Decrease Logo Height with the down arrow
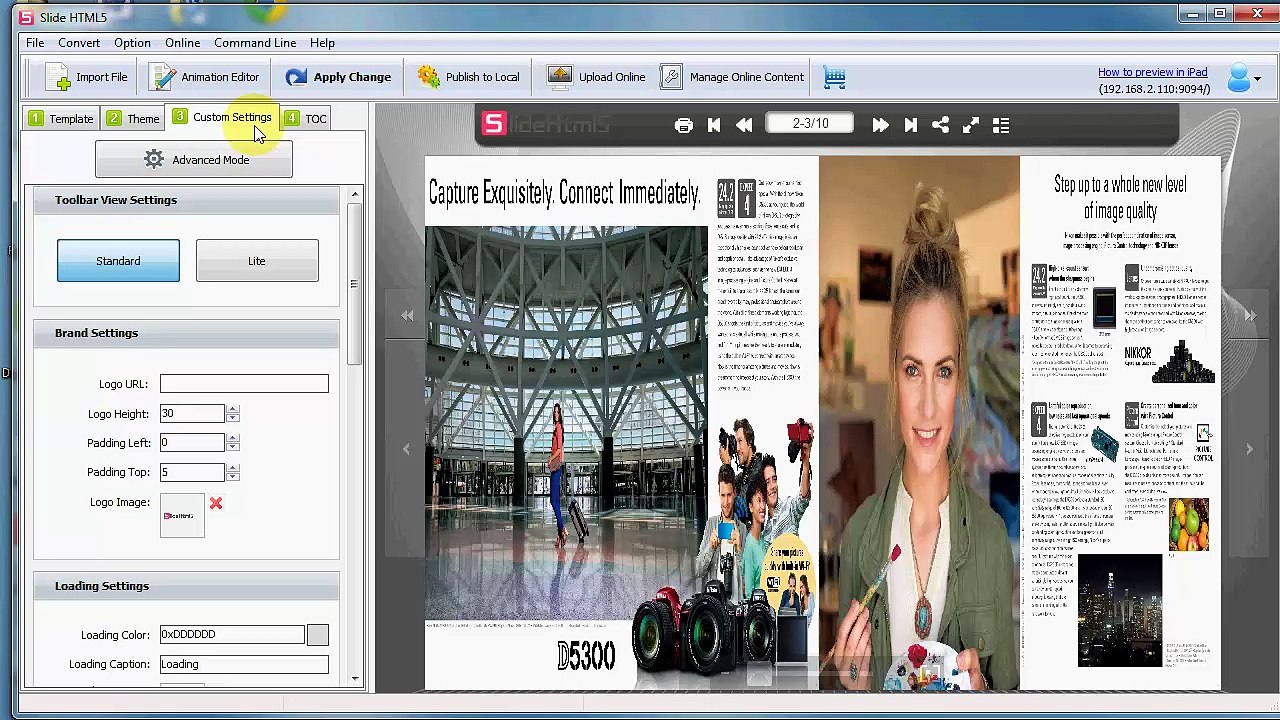 233,418
